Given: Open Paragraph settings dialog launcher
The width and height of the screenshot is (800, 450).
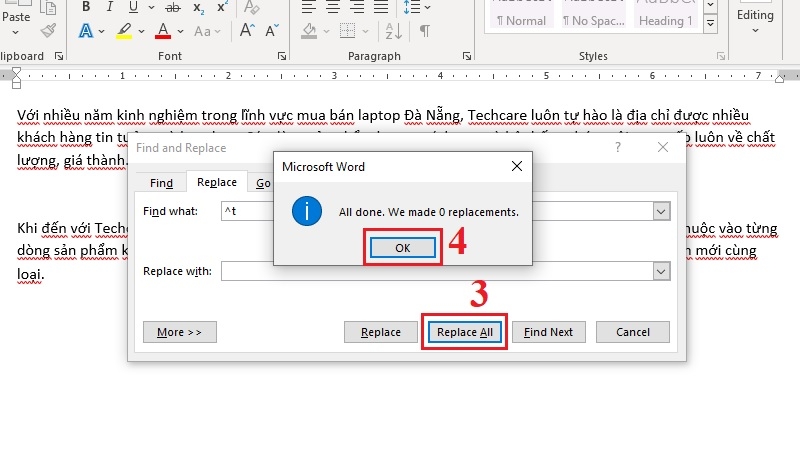Looking at the screenshot, I should tap(466, 56).
